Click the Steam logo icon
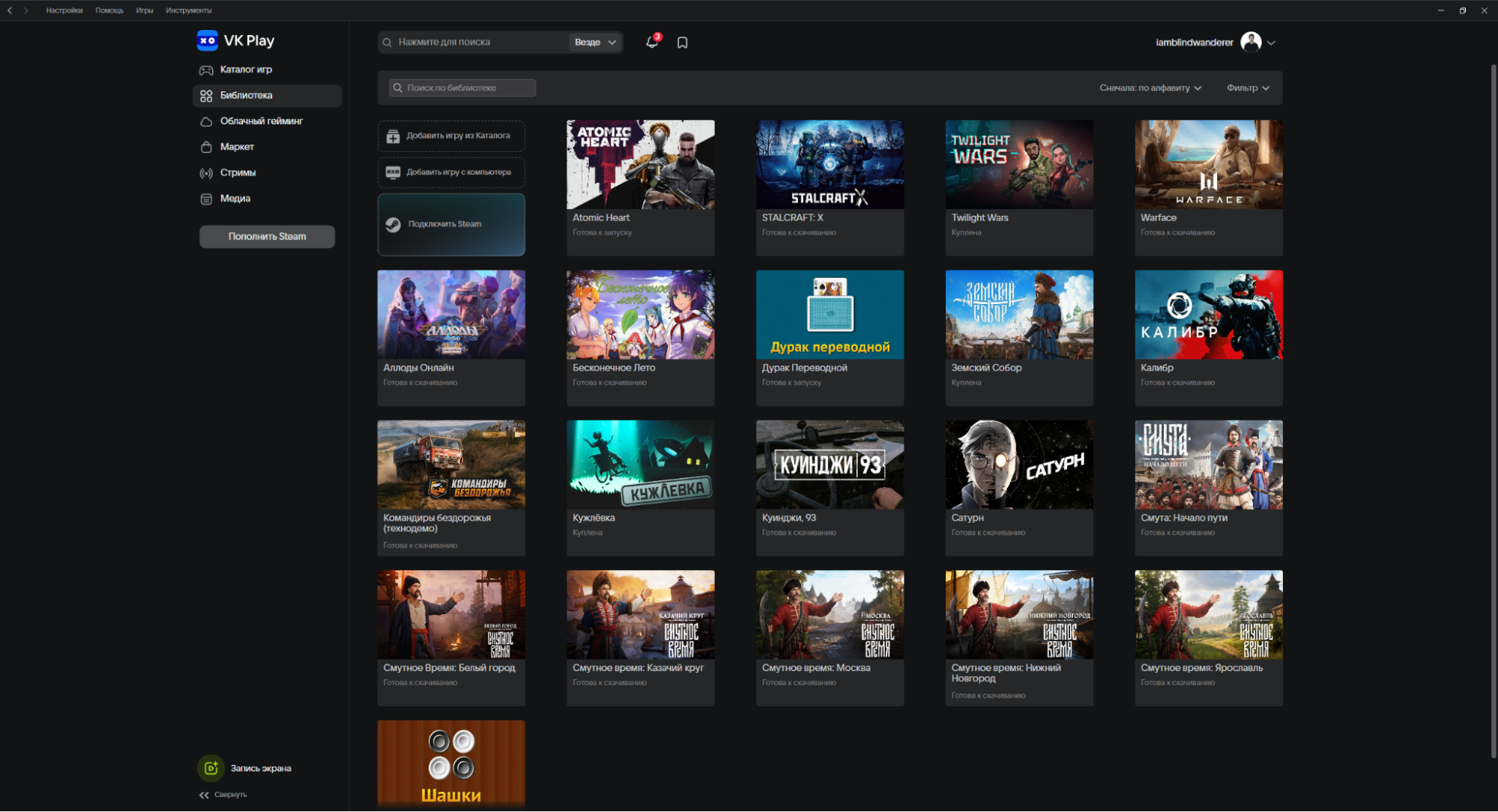Viewport: 1498px width, 812px height. pos(393,225)
